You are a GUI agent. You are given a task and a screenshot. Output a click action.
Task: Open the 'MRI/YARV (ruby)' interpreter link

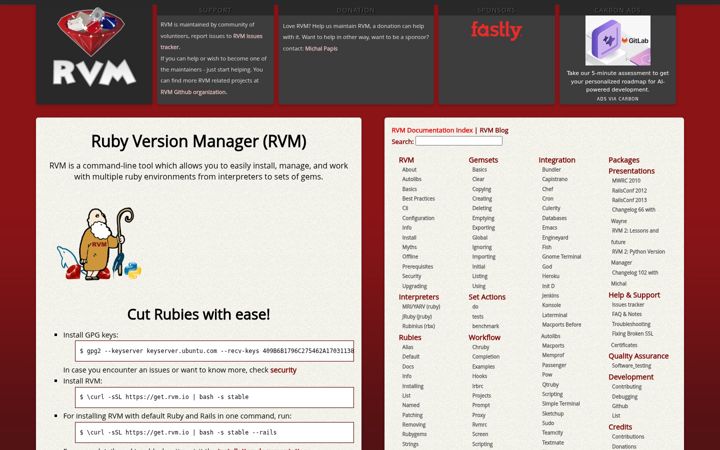[421, 307]
